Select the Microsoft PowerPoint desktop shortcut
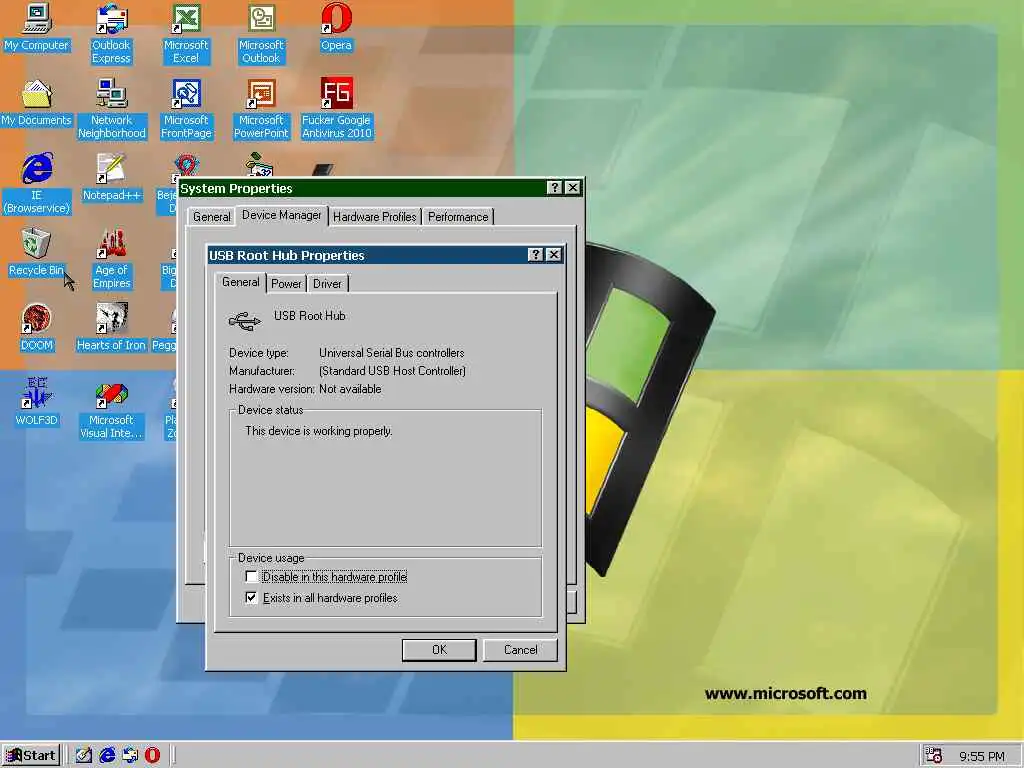The height and width of the screenshot is (768, 1024). (x=261, y=109)
